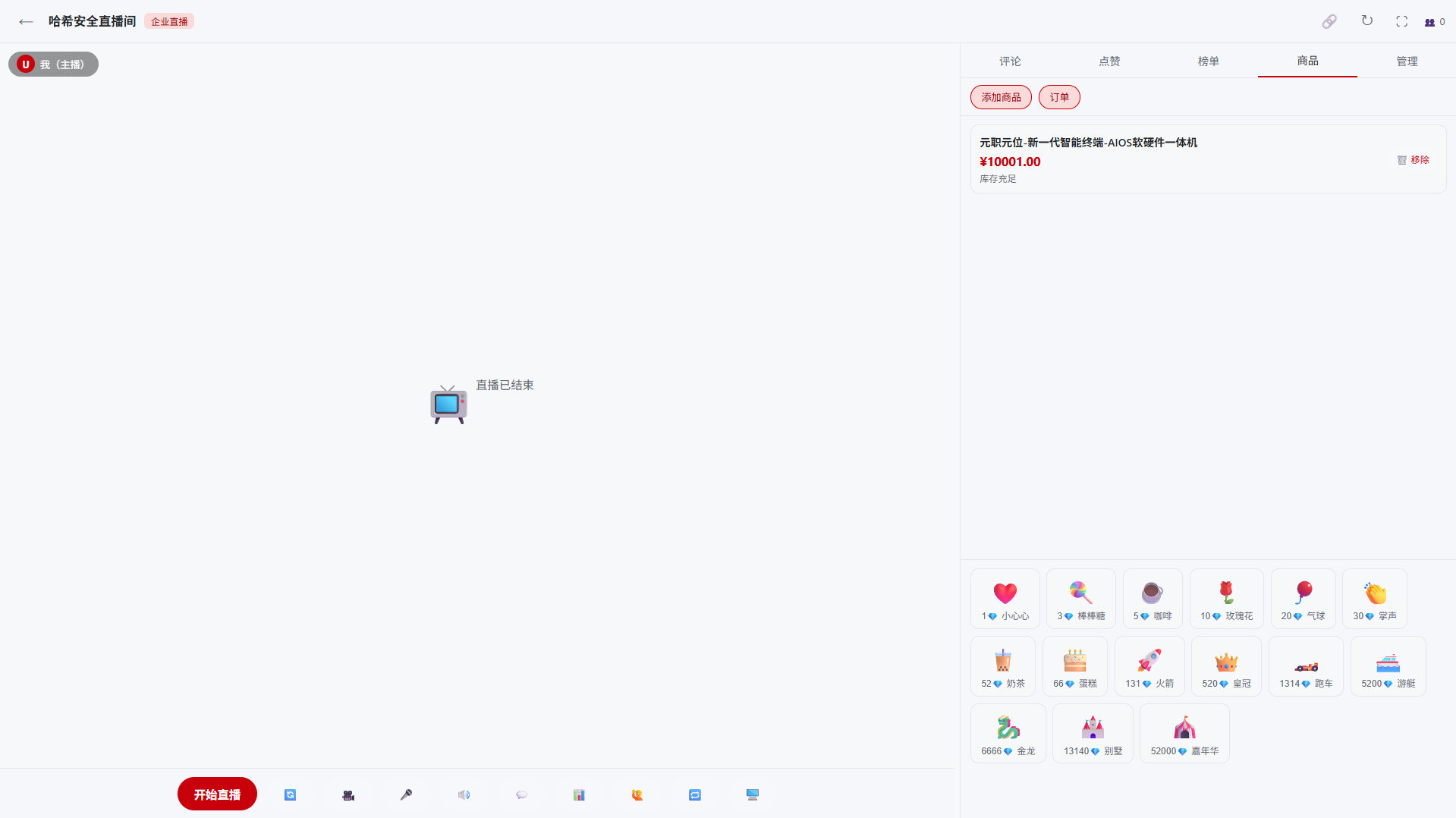The height and width of the screenshot is (818, 1456).
Task: Click the blue loop arrows icon
Action: [695, 794]
